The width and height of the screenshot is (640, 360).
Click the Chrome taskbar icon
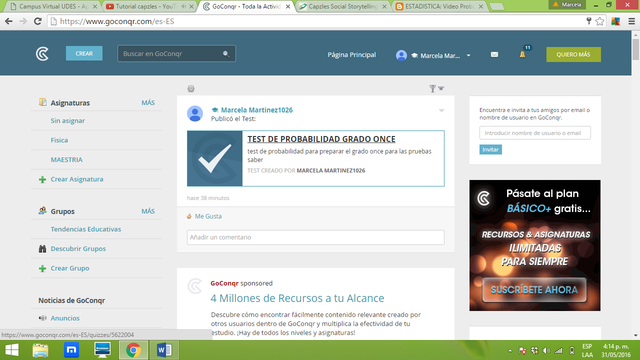coord(133,350)
